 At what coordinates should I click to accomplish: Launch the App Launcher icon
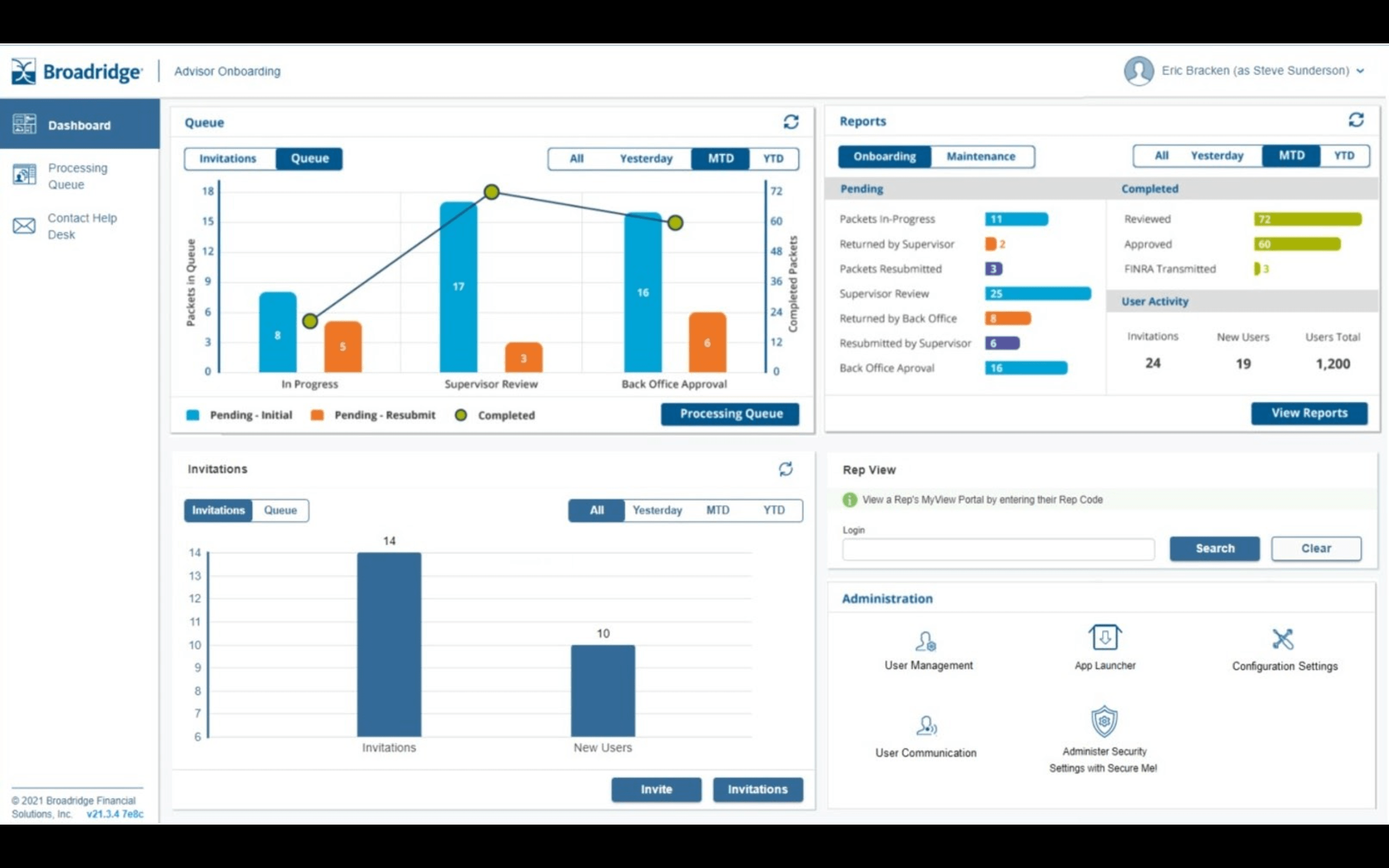[1104, 638]
